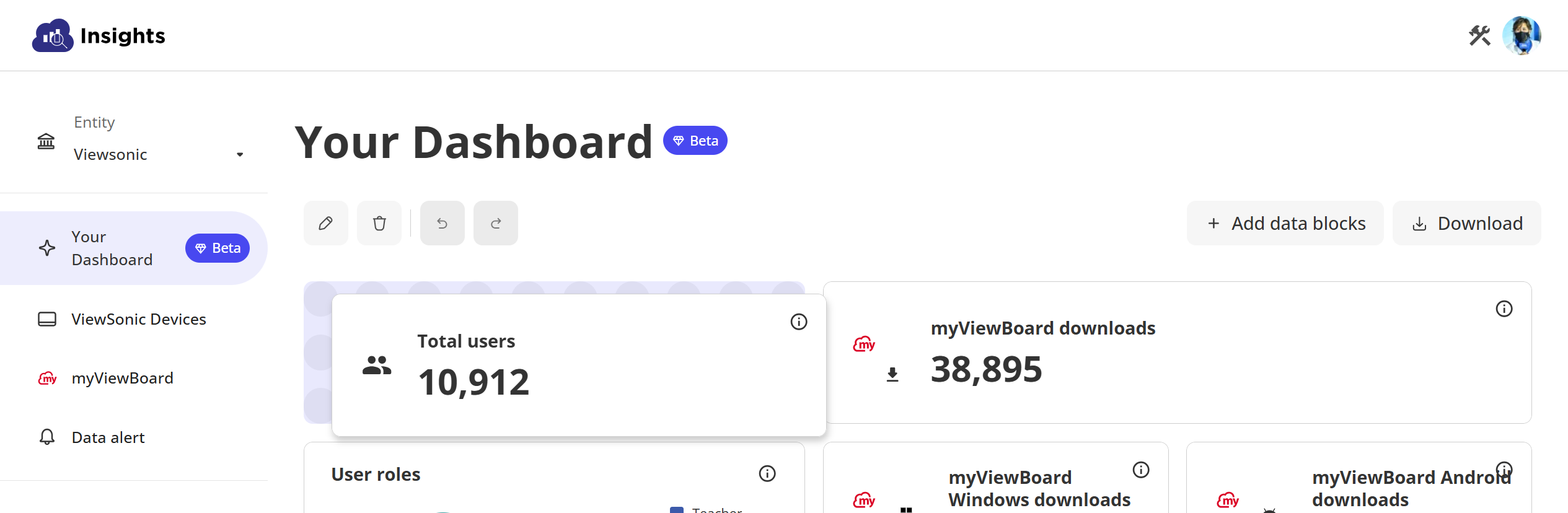Image resolution: width=1568 pixels, height=513 pixels.
Task: Click the redo arrow button
Action: pyautogui.click(x=496, y=223)
